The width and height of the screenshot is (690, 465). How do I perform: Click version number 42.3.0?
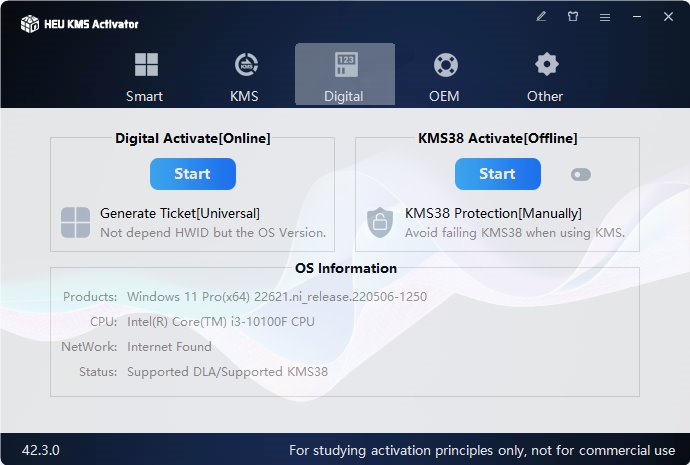click(x=41, y=450)
